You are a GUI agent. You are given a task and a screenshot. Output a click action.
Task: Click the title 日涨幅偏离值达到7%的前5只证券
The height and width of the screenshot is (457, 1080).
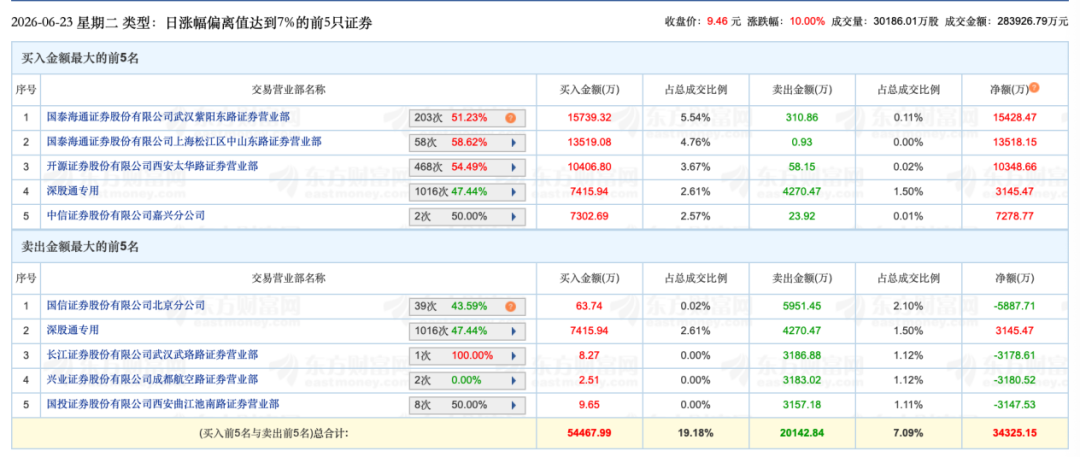point(269,23)
